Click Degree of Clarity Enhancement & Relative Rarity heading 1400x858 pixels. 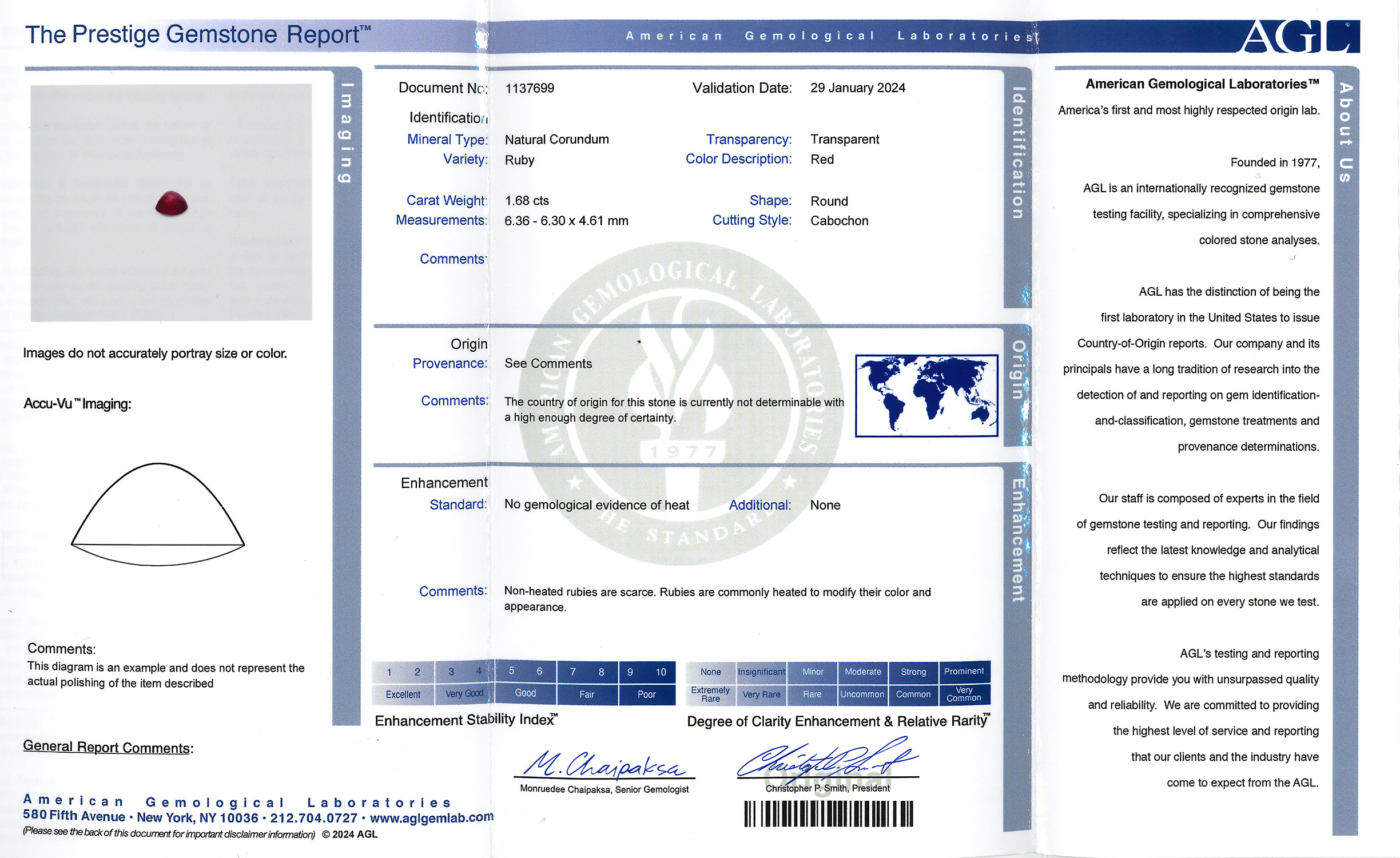tap(838, 721)
